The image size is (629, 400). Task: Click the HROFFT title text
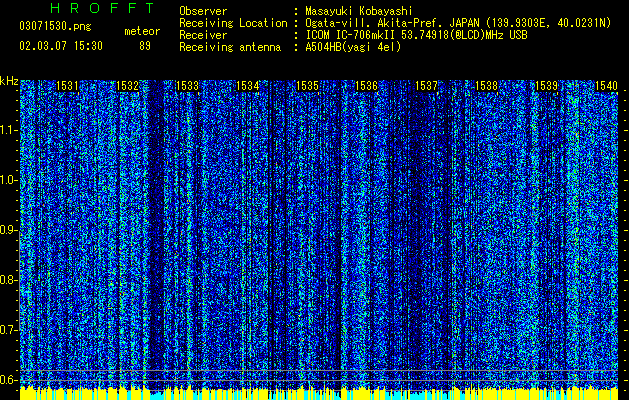click(x=103, y=8)
